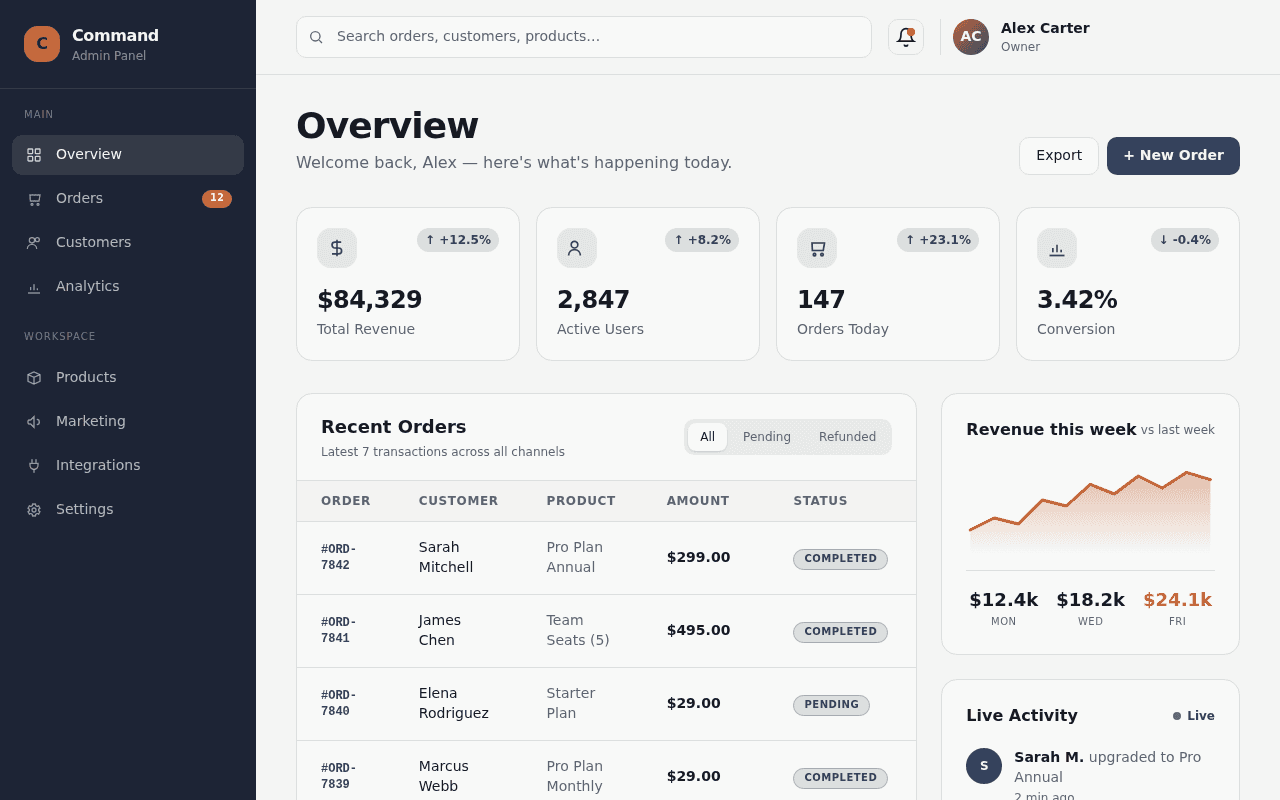
Task: Click Alex Carter profile avatar
Action: 971,37
